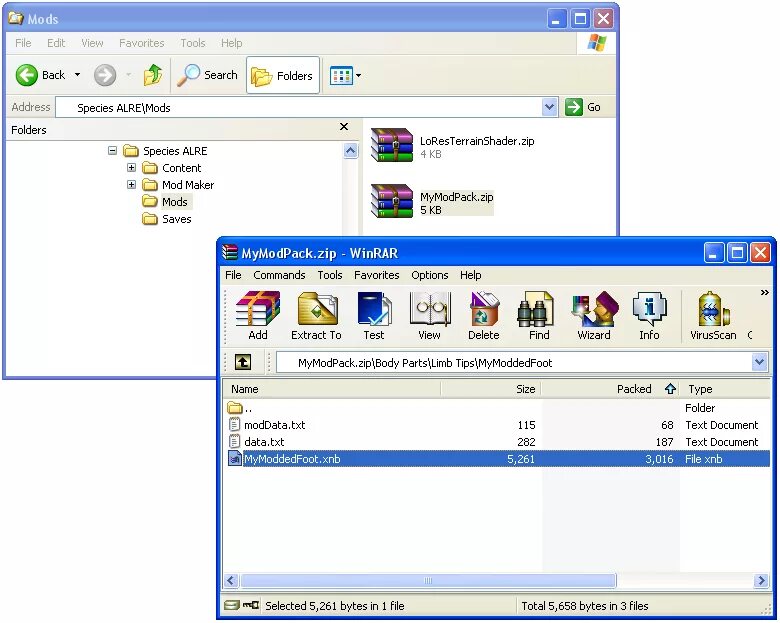
Task: Select LoResTerrainShader.zip archive icon
Action: tap(392, 145)
